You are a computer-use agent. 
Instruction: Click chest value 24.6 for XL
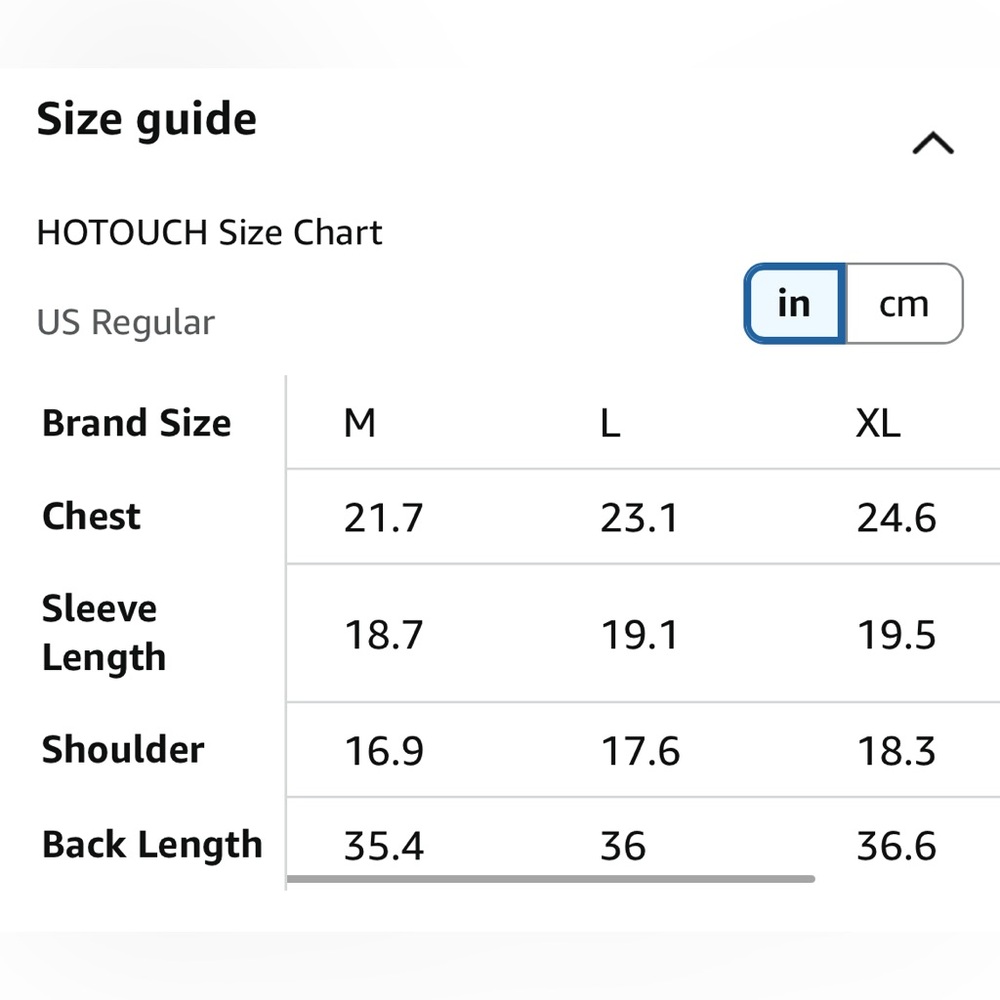click(x=896, y=517)
